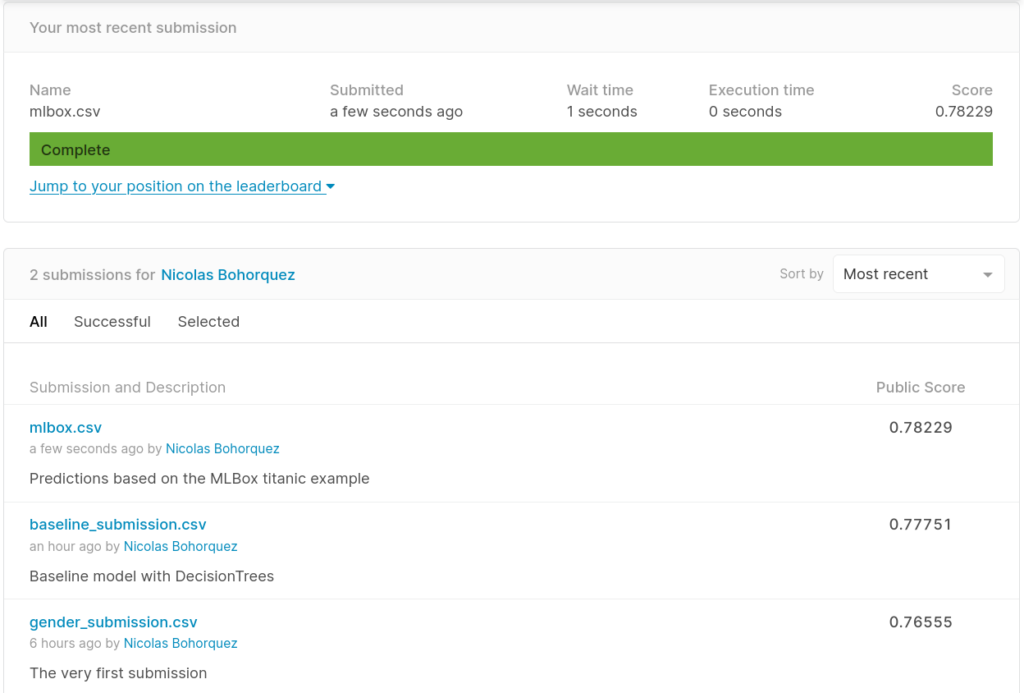Viewport: 1024px width, 693px height.
Task: Open Nicolas Bohorquez's profile from header
Action: 228,274
